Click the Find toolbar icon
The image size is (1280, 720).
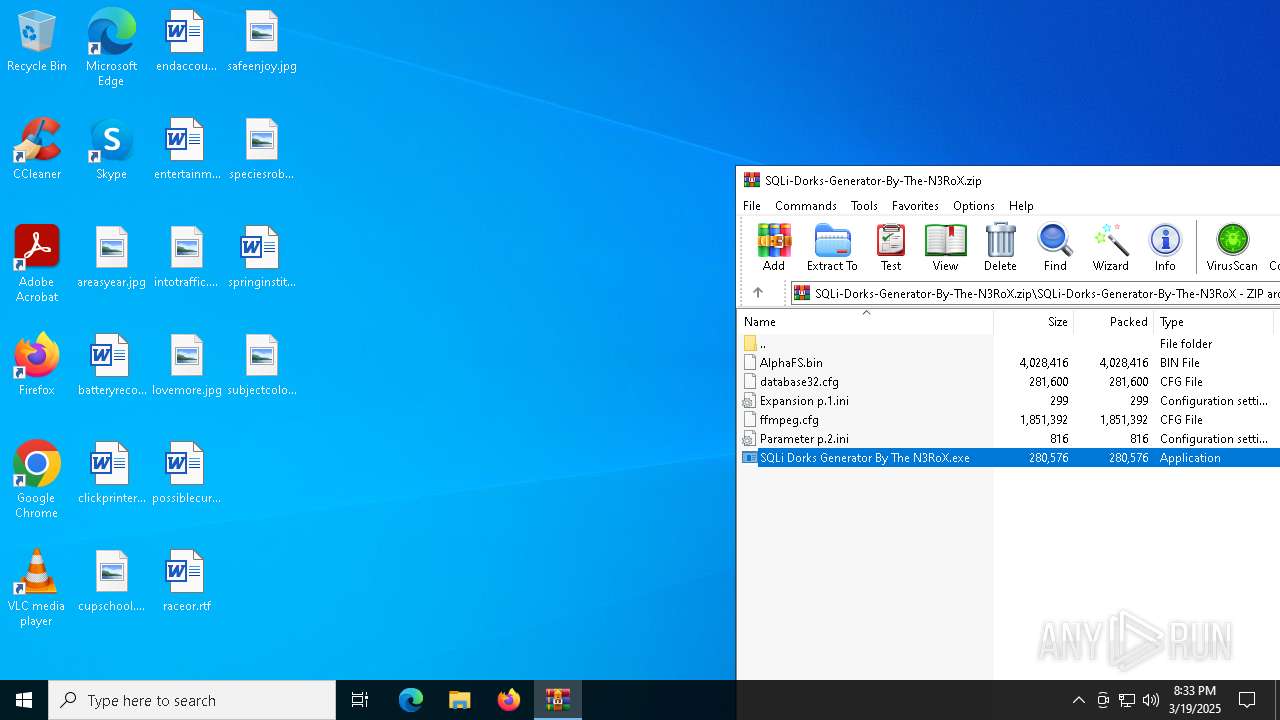pyautogui.click(x=1055, y=247)
